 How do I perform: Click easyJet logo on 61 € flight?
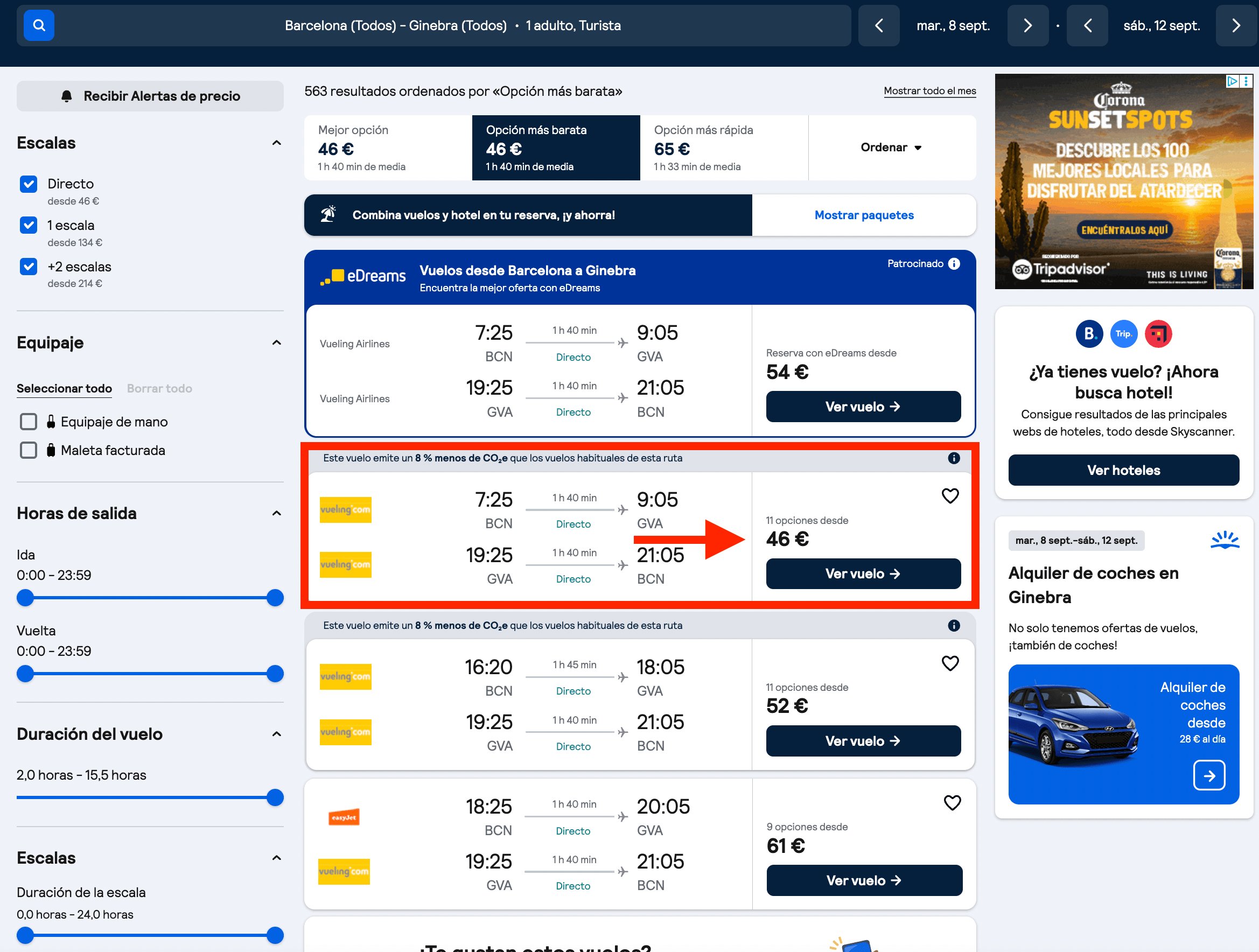point(344,817)
